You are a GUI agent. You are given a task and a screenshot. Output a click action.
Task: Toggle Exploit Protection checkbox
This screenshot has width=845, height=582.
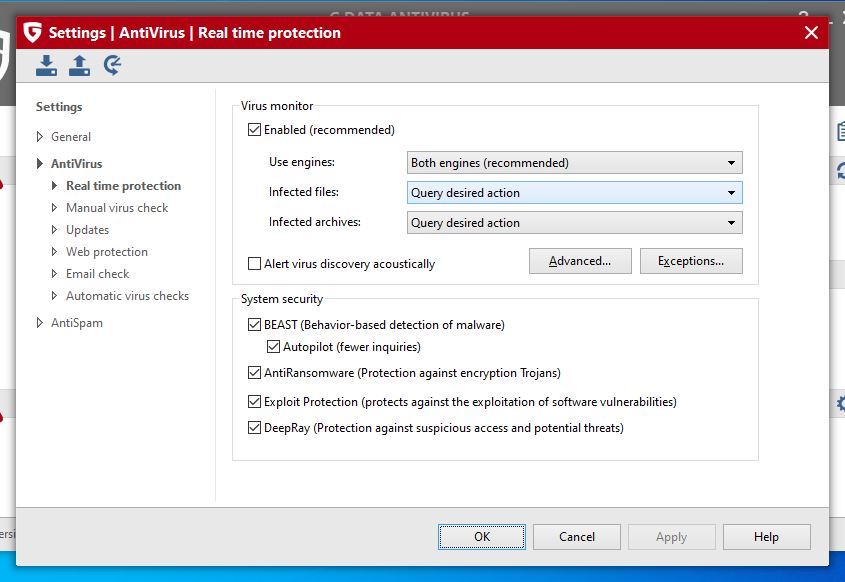[254, 401]
